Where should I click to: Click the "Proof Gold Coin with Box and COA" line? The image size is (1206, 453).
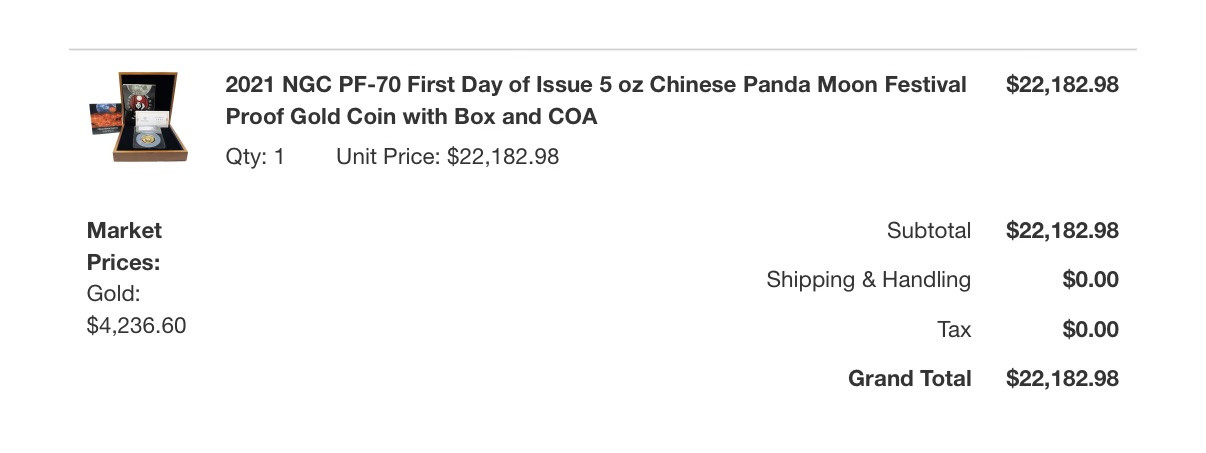411,117
